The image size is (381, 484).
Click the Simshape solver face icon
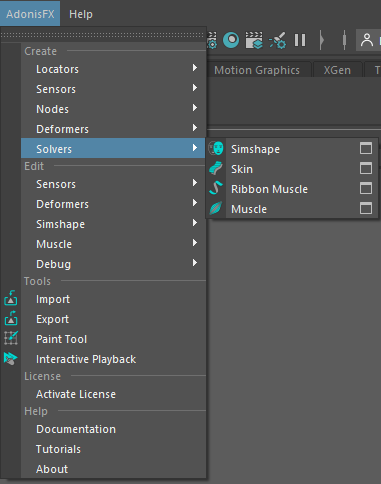(216, 148)
